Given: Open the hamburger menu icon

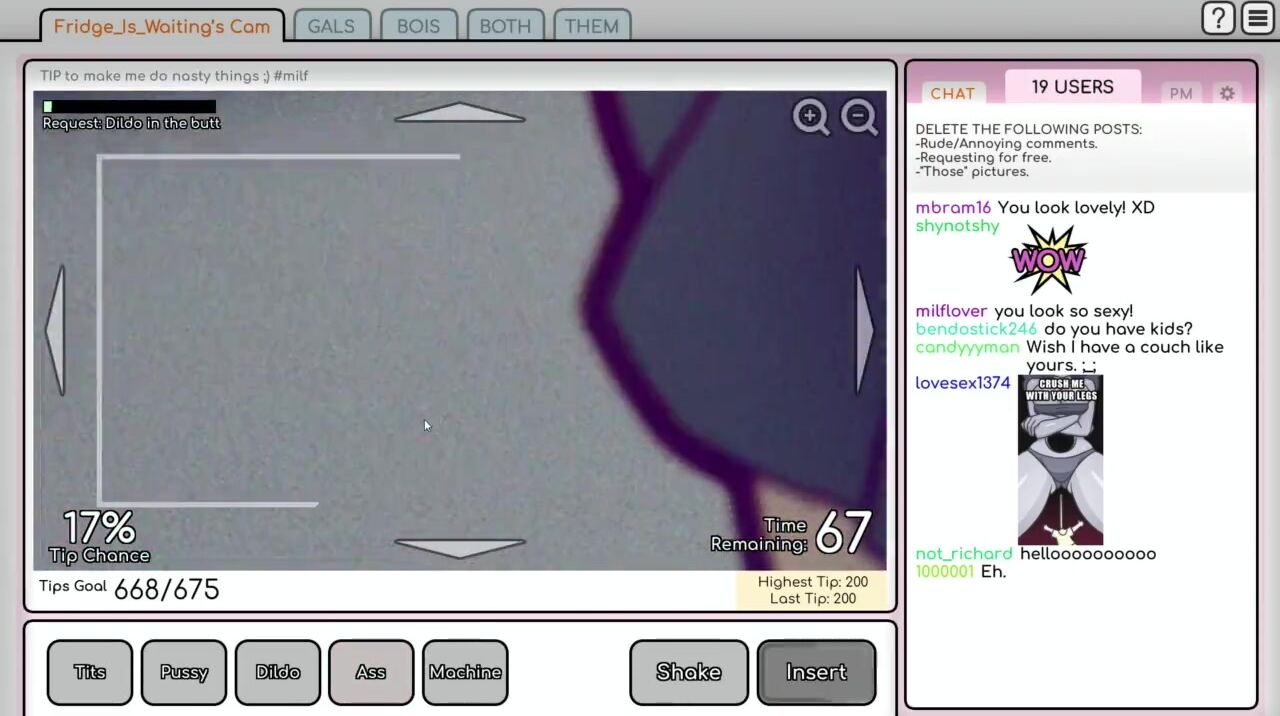Looking at the screenshot, I should 1258,18.
